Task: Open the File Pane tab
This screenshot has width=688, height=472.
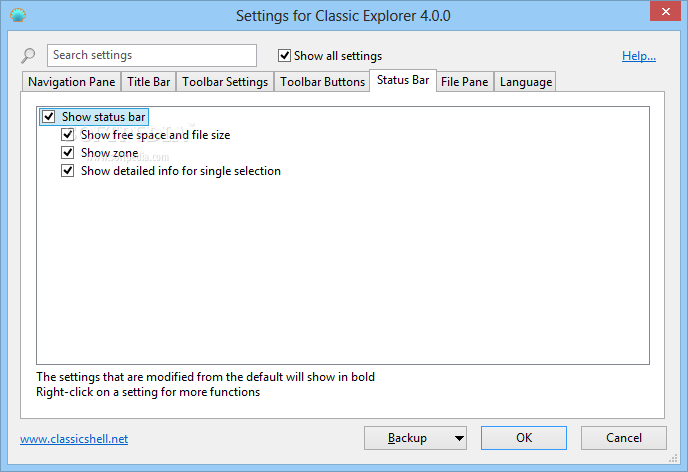Action: (x=465, y=82)
